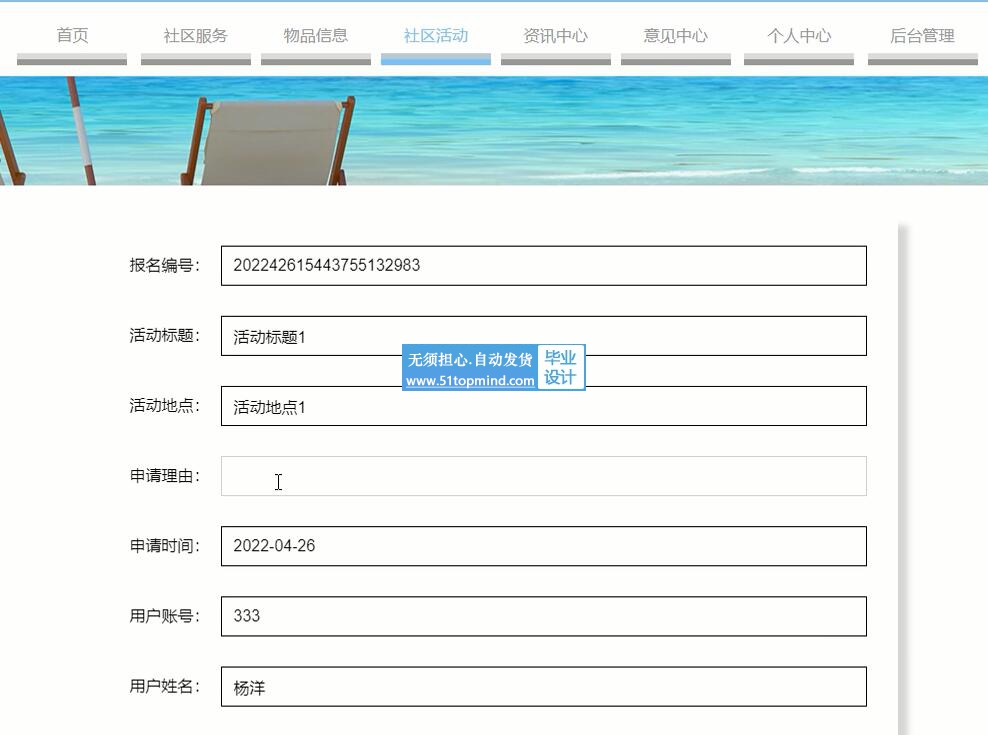This screenshot has width=988, height=735.
Task: Click the 用户账号 field showing 333
Action: (x=544, y=616)
